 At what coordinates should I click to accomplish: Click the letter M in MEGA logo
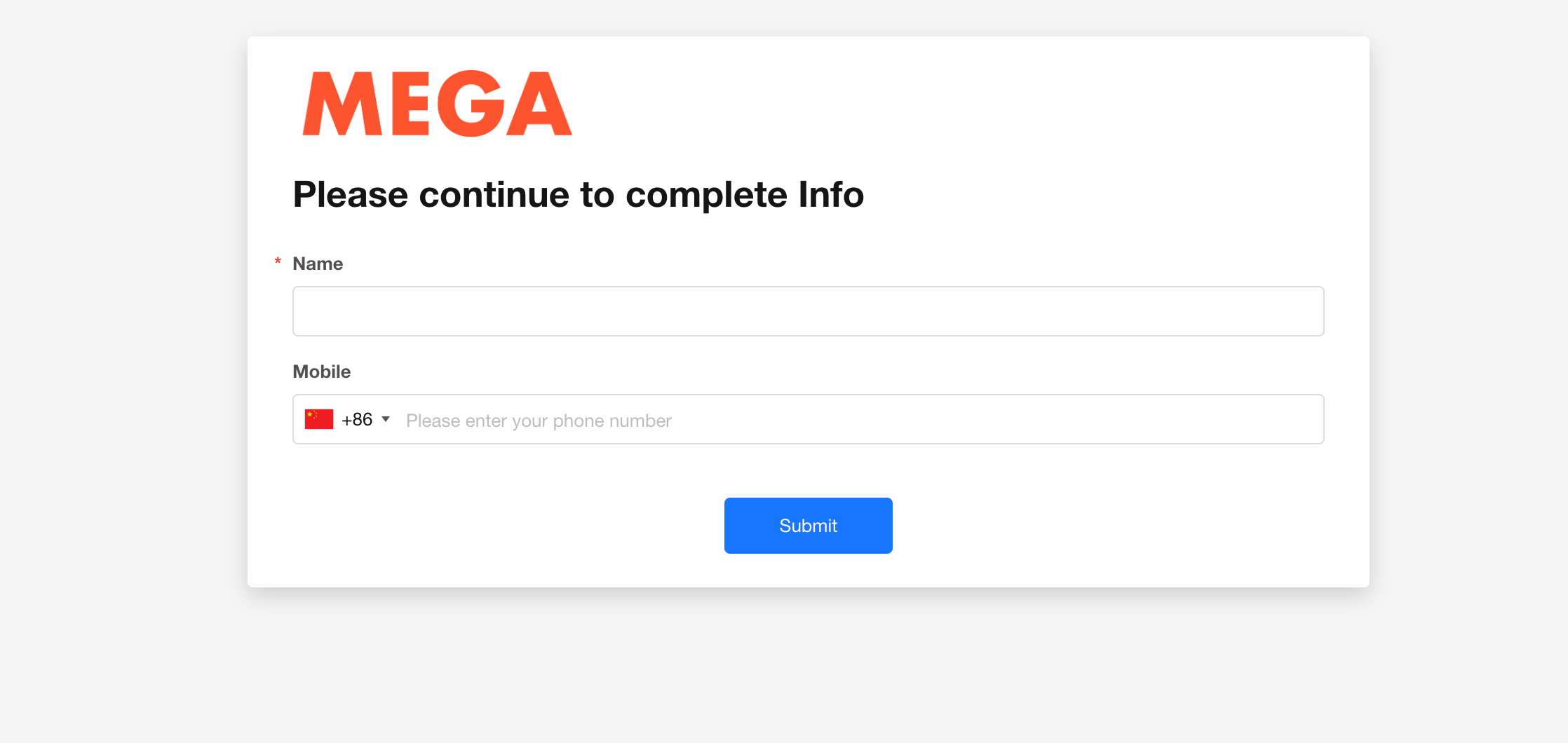[342, 104]
